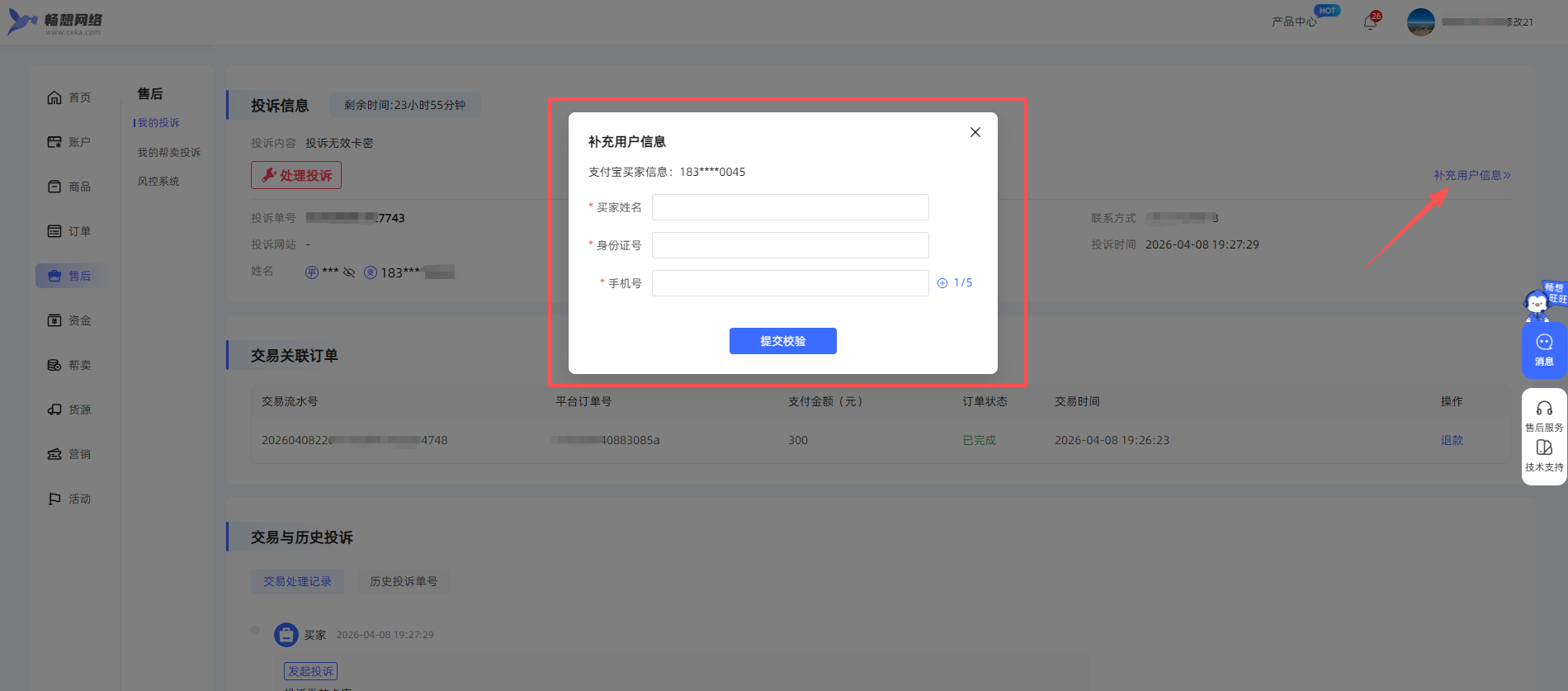Image resolution: width=1568 pixels, height=691 pixels.
Task: Add another phone number with plus icon
Action: (x=942, y=283)
